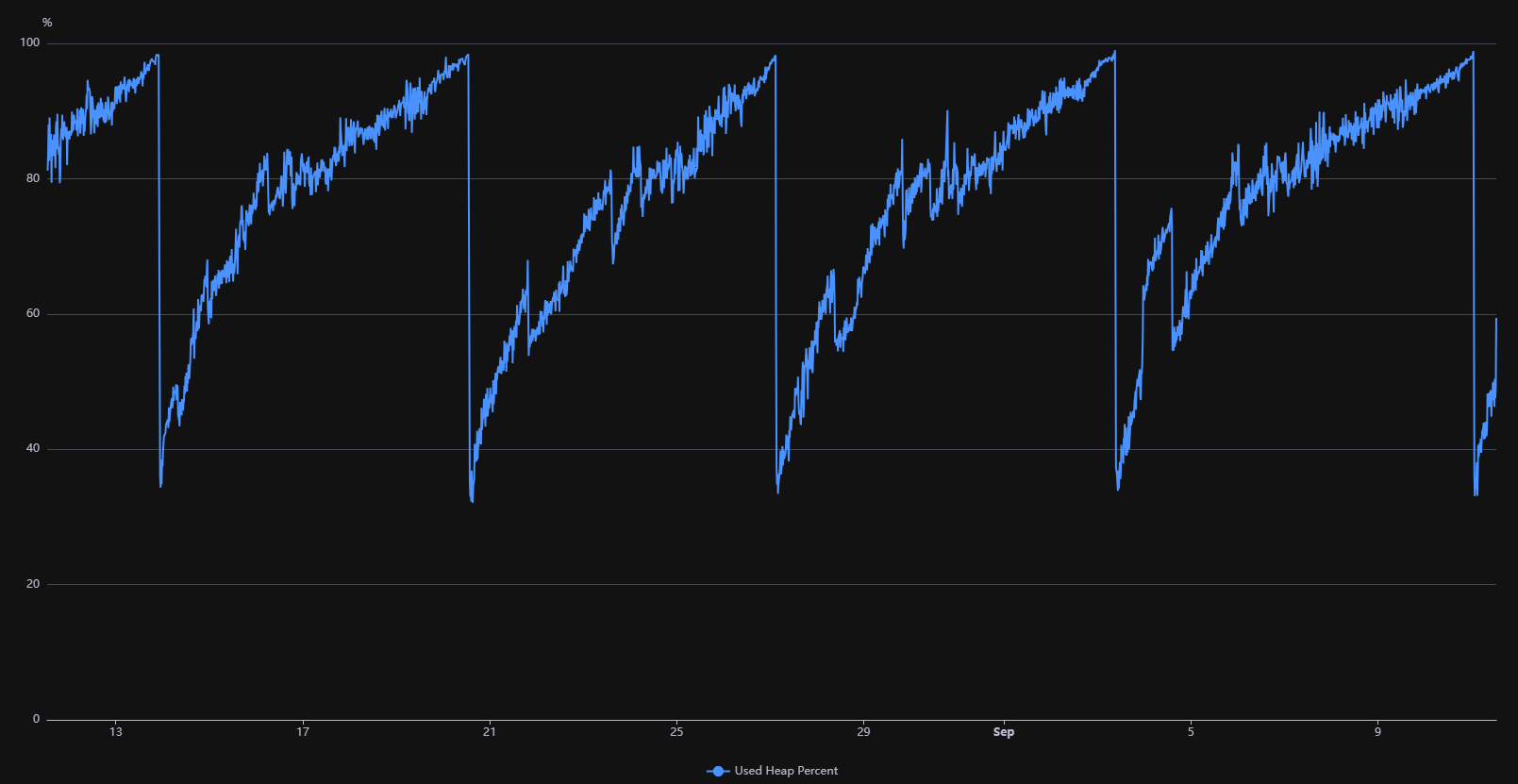Select the '21' date label on x-axis
Image resolution: width=1518 pixels, height=784 pixels.
click(490, 732)
